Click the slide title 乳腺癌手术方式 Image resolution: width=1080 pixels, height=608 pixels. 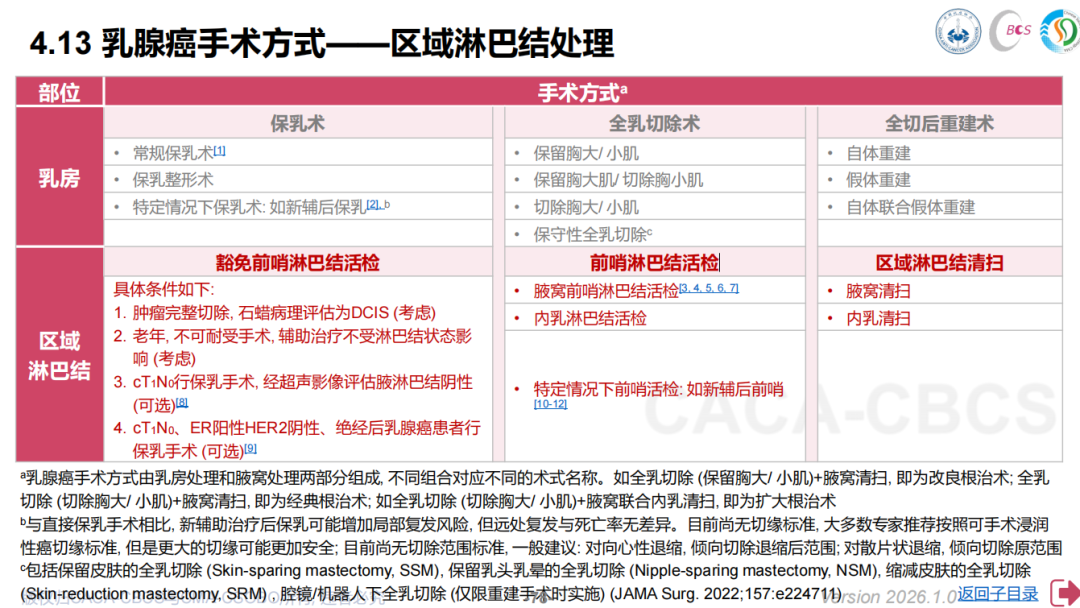pyautogui.click(x=215, y=44)
